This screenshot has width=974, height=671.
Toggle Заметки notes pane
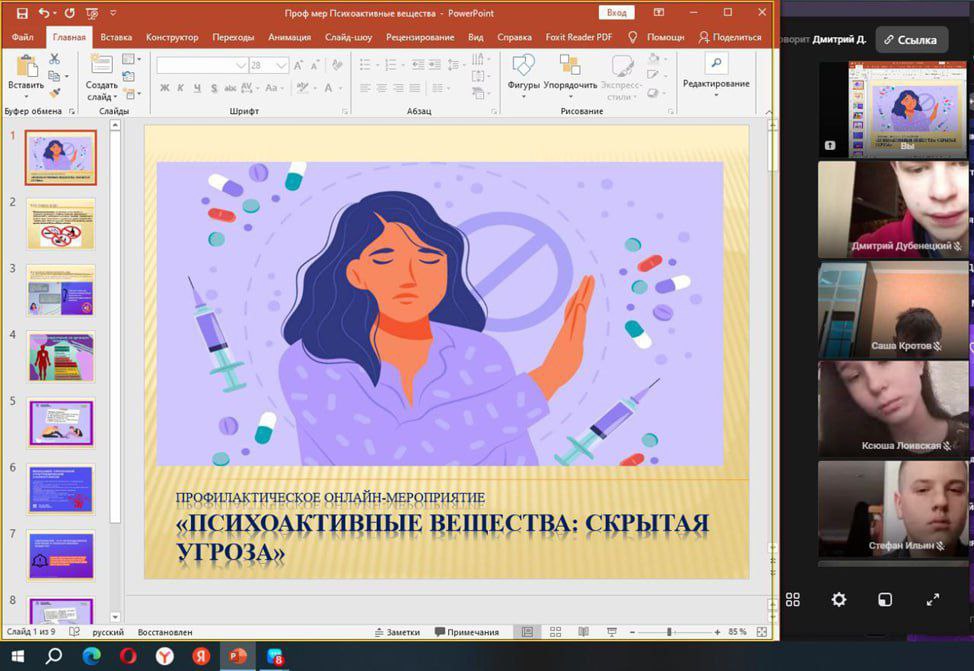click(398, 632)
